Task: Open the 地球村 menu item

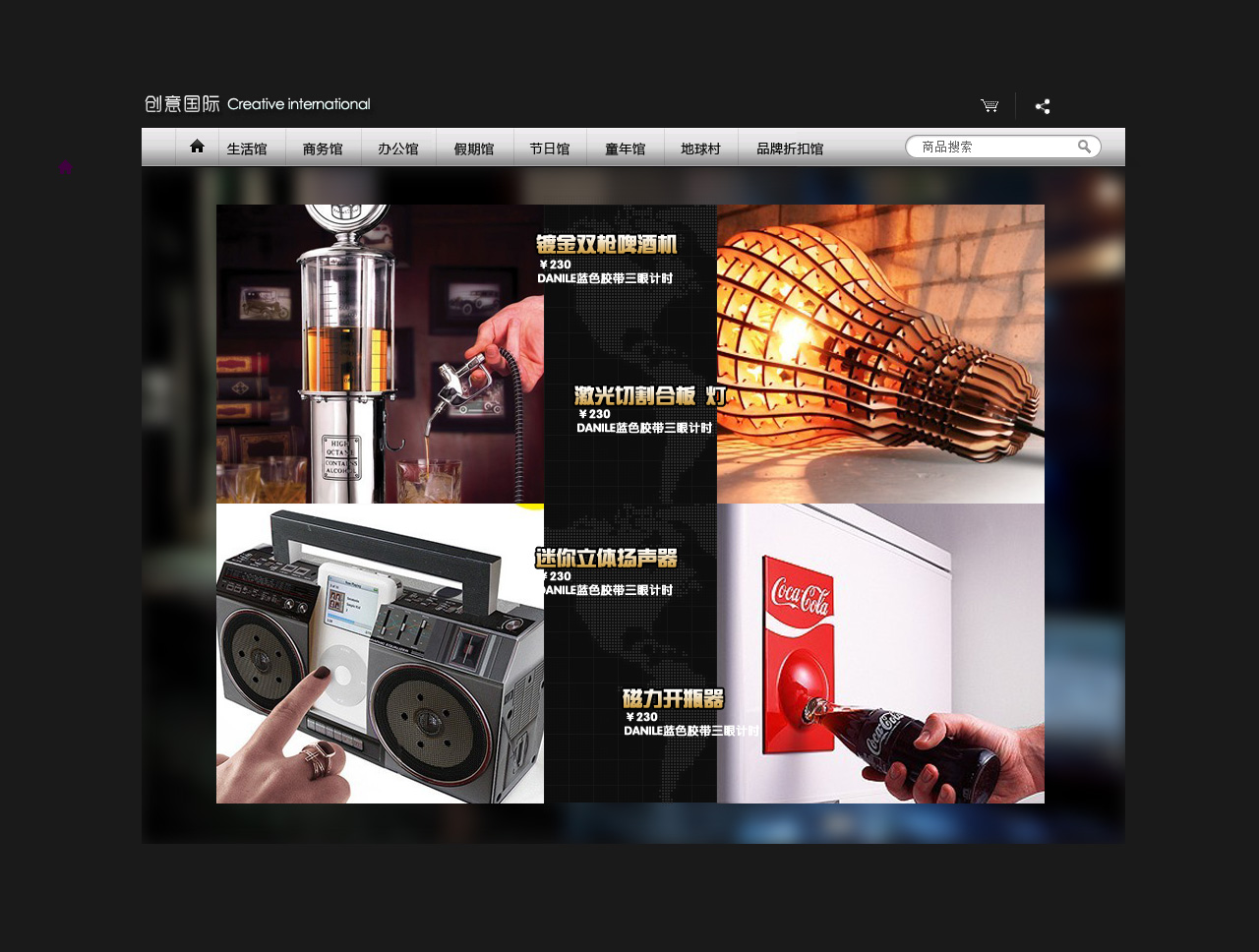Action: 701,149
